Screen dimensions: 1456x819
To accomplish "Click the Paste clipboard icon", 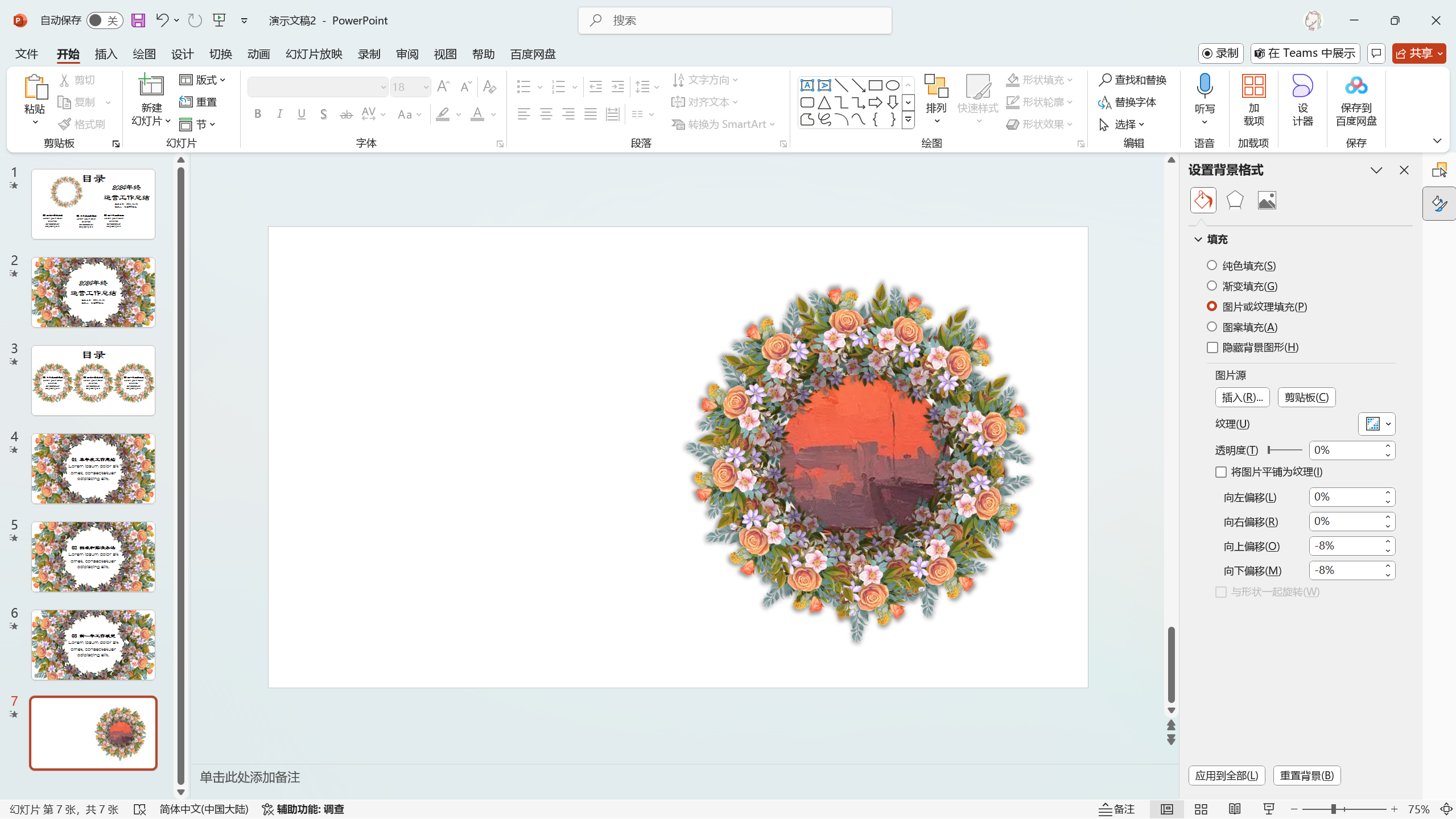I will pos(35,86).
